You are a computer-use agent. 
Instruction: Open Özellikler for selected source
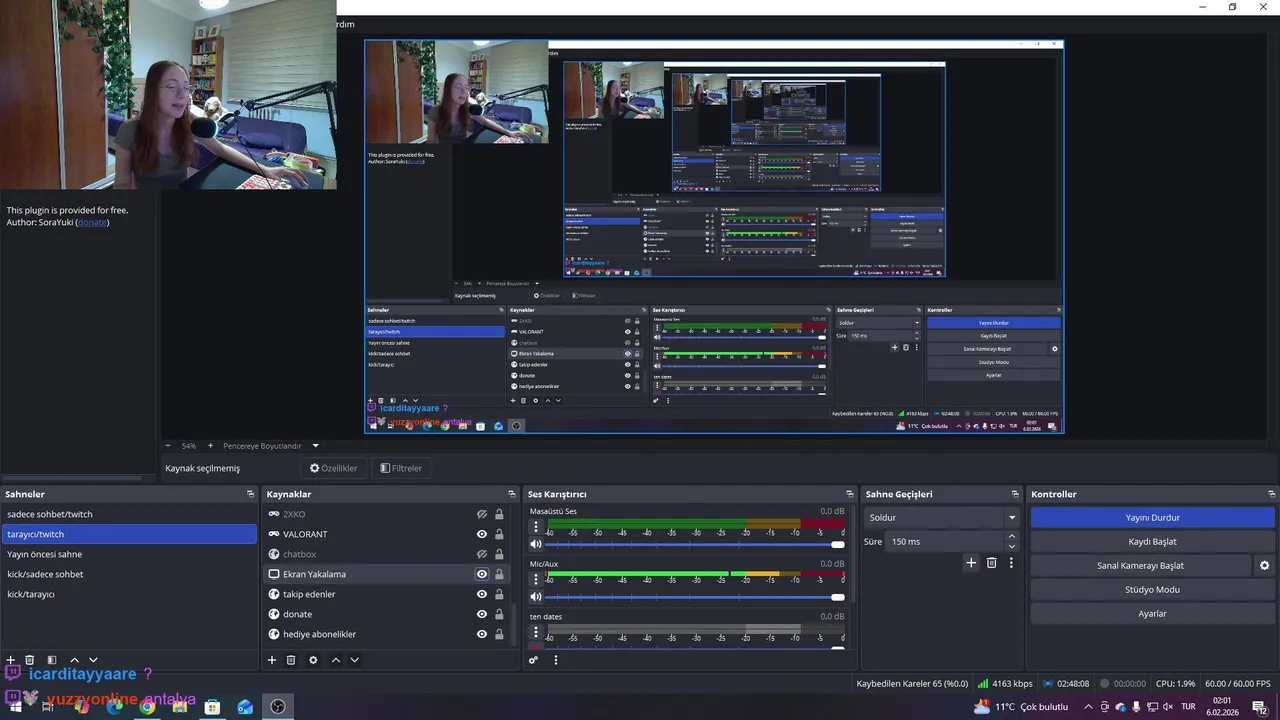click(333, 468)
